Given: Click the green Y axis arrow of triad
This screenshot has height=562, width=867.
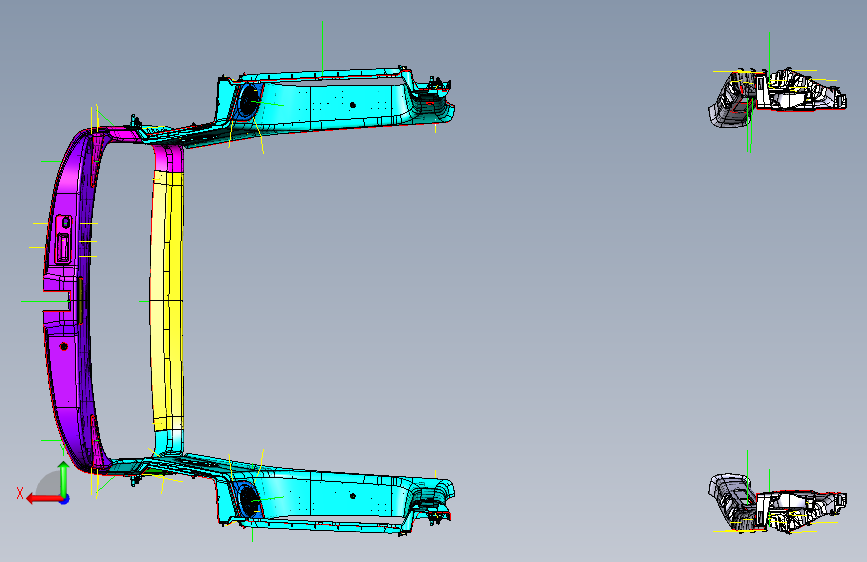Looking at the screenshot, I should [x=64, y=478].
